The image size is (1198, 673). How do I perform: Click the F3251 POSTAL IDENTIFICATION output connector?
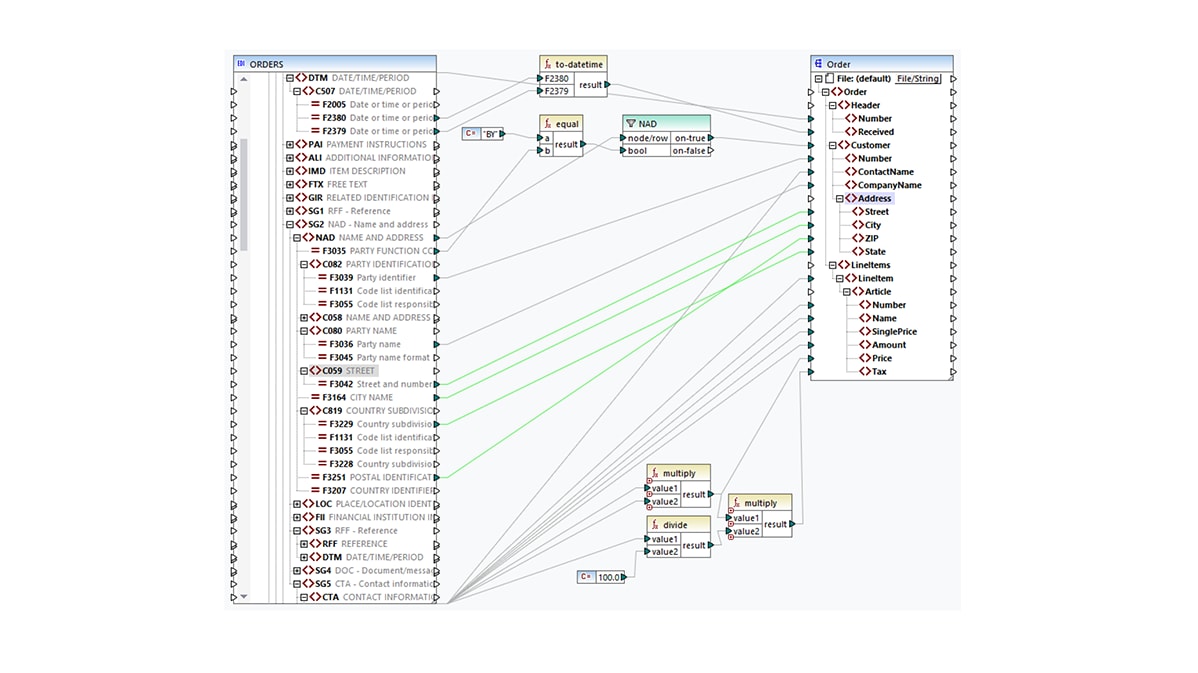[x=436, y=477]
